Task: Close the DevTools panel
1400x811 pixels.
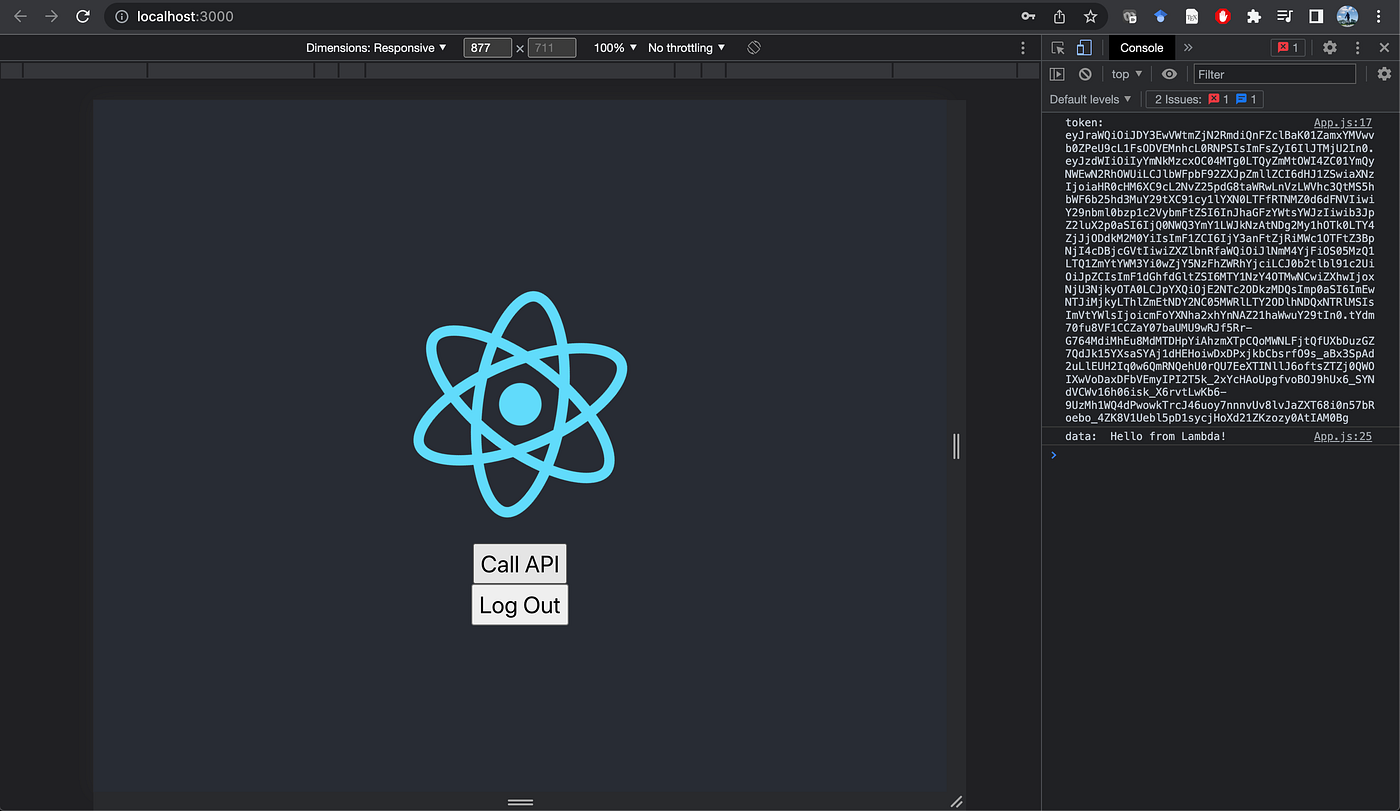Action: 1384,48
